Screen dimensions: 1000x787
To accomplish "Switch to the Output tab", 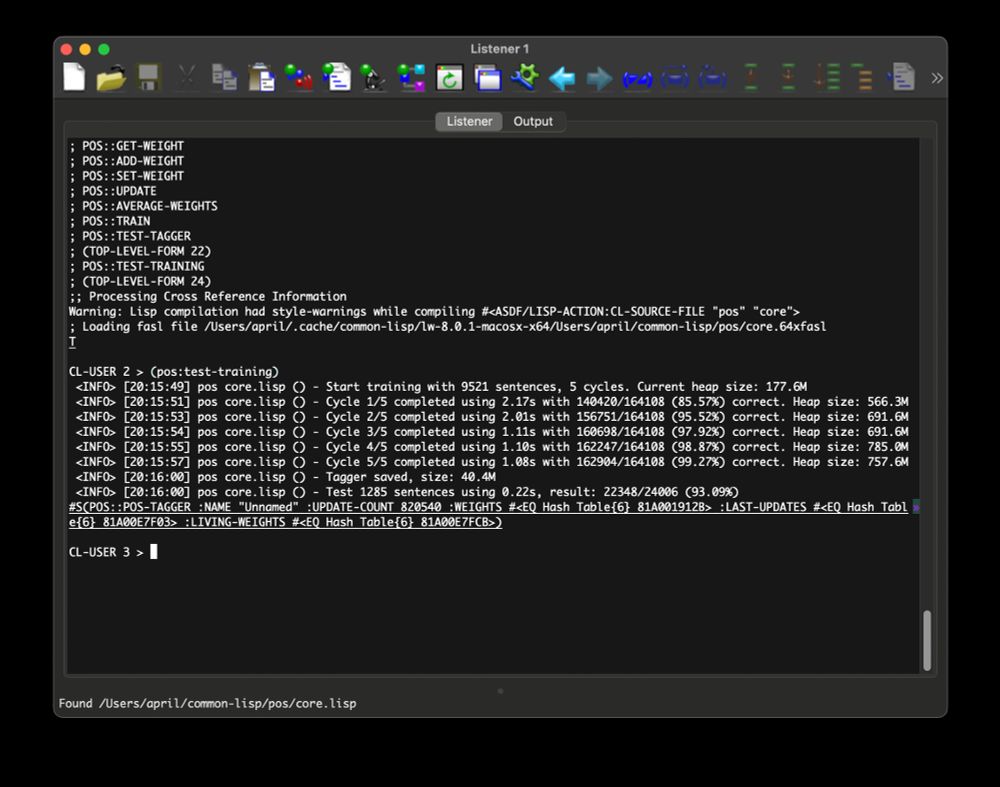I will tap(533, 121).
